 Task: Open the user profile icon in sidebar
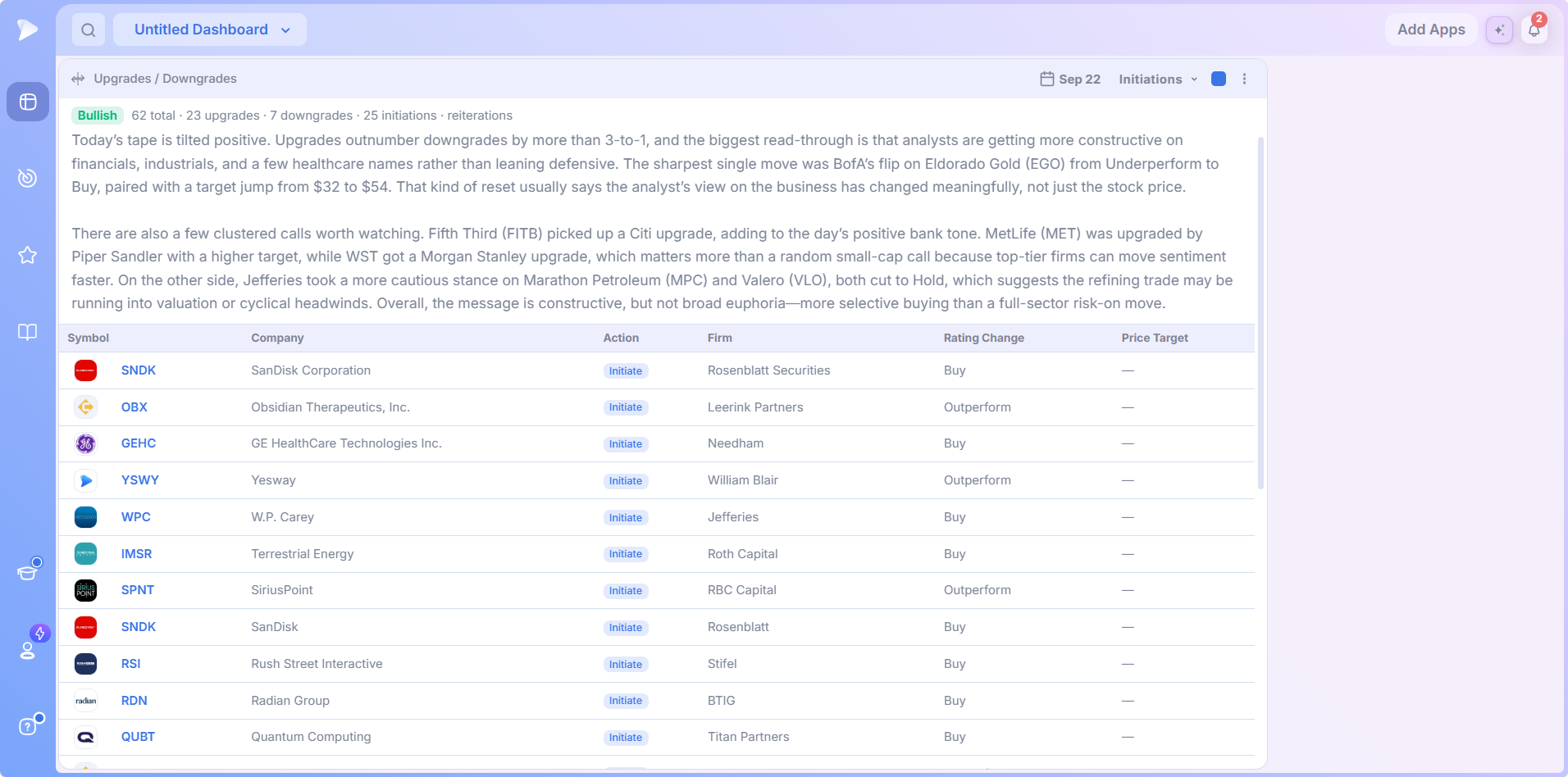coord(28,650)
